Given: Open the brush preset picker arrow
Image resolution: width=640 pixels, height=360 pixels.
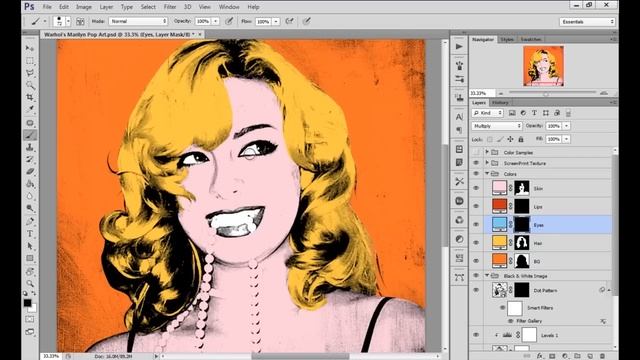Looking at the screenshot, I should pyautogui.click(x=68, y=21).
